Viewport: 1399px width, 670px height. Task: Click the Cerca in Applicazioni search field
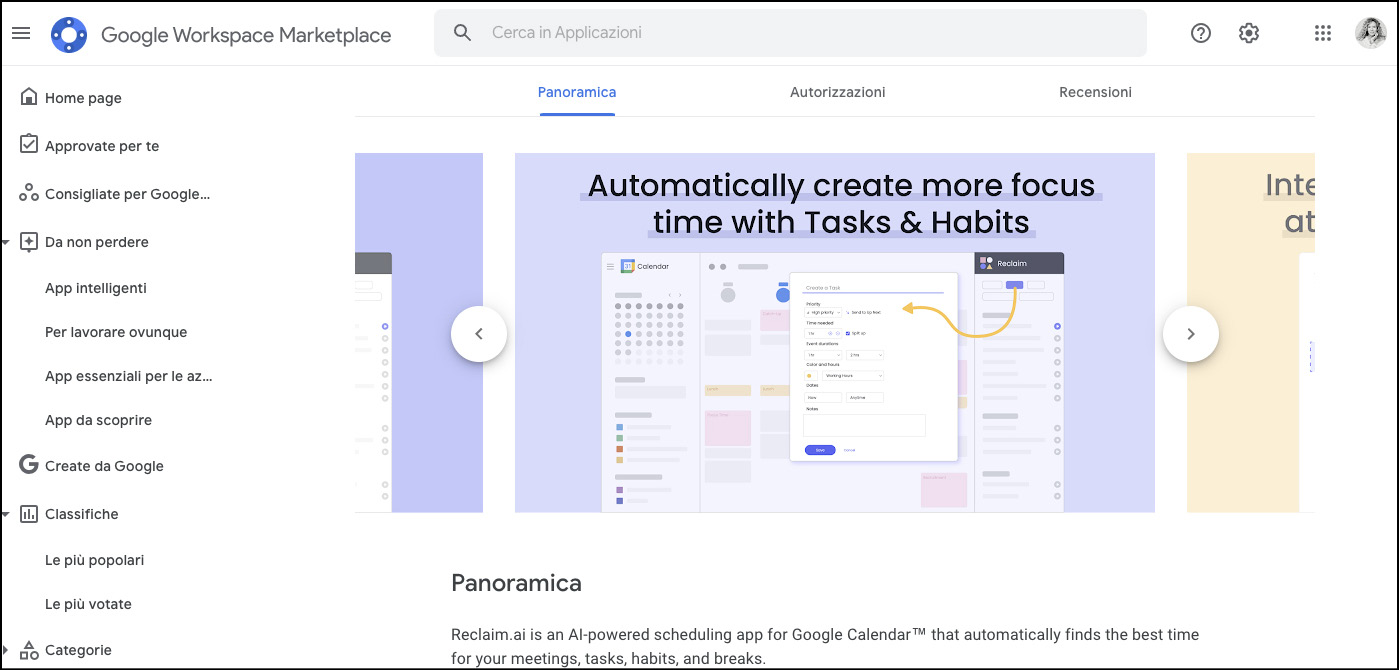tap(790, 33)
